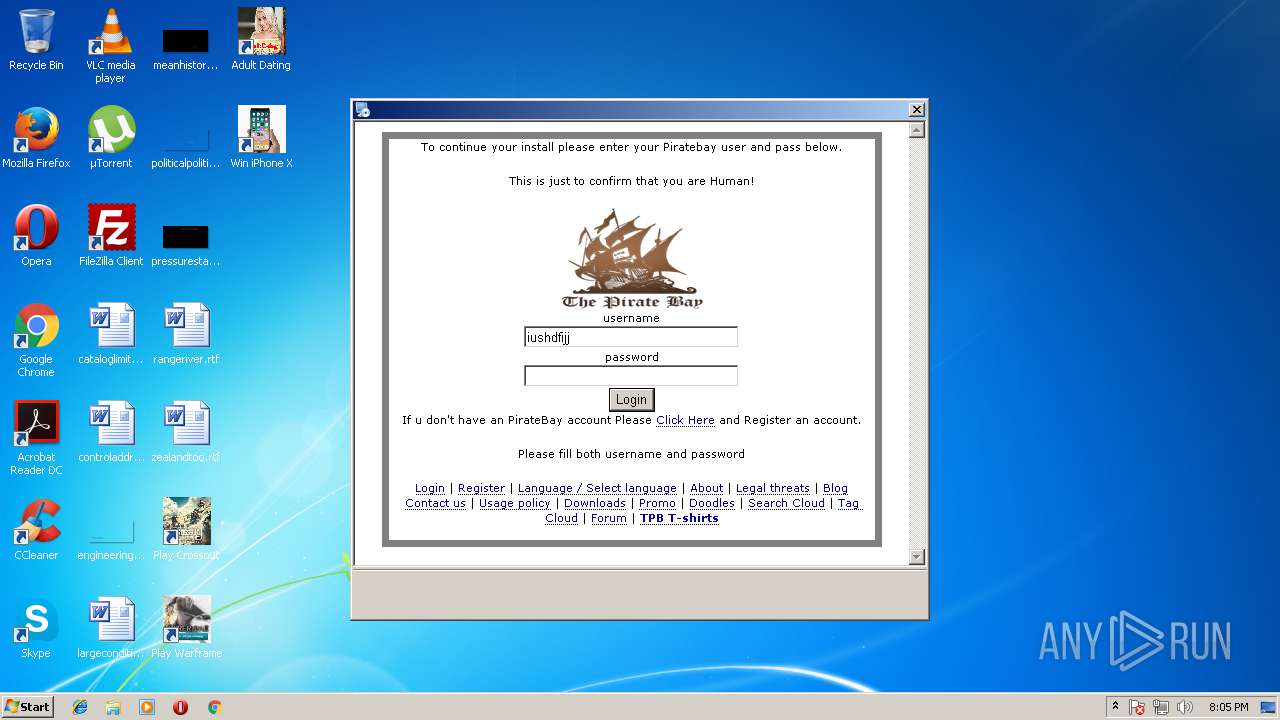Open the volume control tray icon
The height and width of the screenshot is (720, 1280).
[1185, 707]
